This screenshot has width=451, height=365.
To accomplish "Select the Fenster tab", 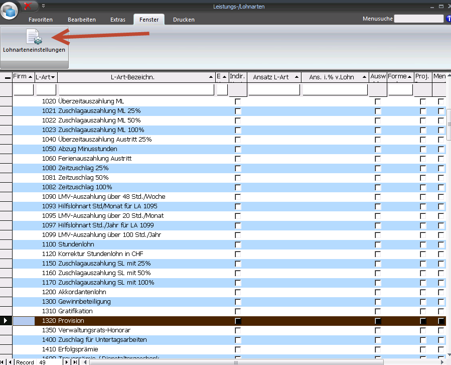I will coord(149,20).
